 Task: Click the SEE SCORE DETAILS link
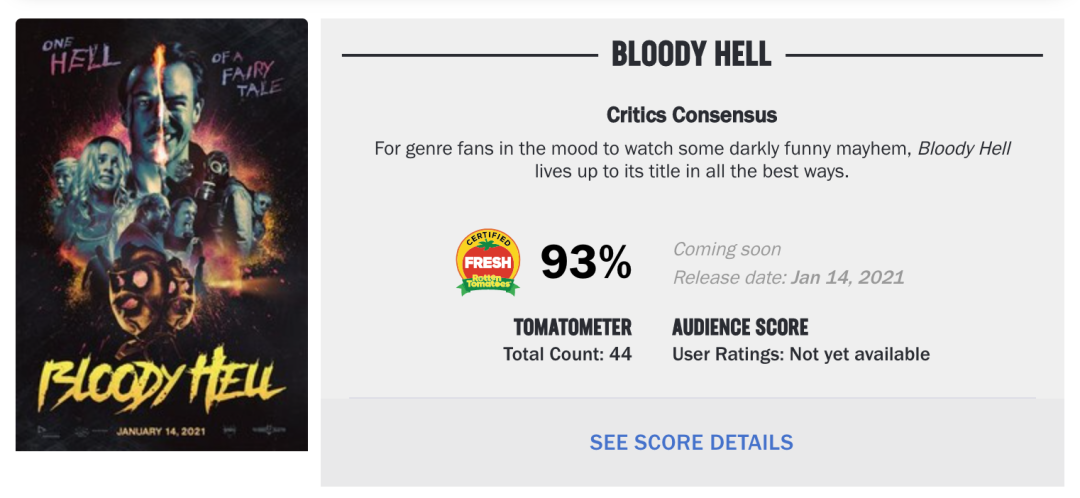[x=691, y=442]
